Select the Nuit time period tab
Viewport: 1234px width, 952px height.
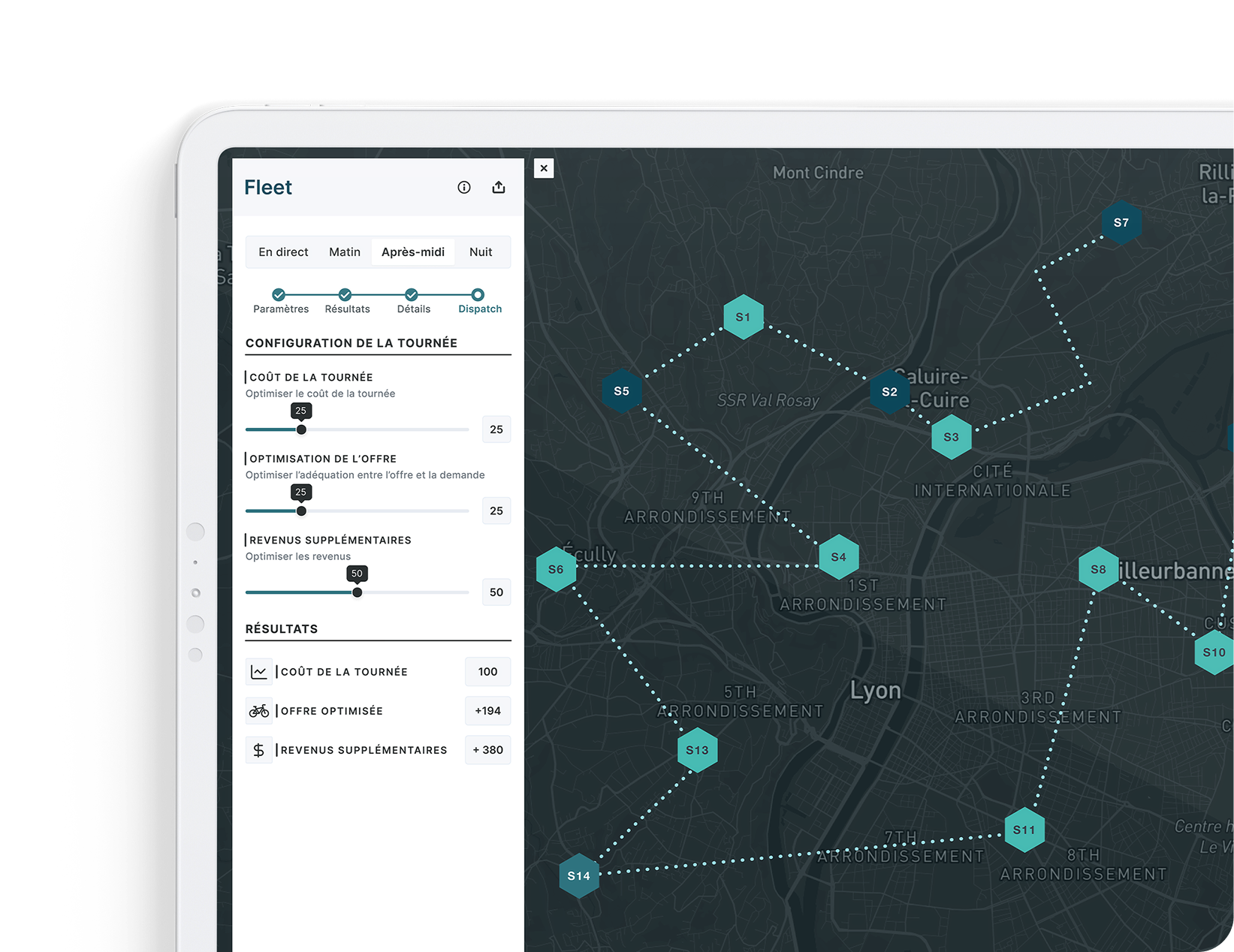pyautogui.click(x=481, y=252)
